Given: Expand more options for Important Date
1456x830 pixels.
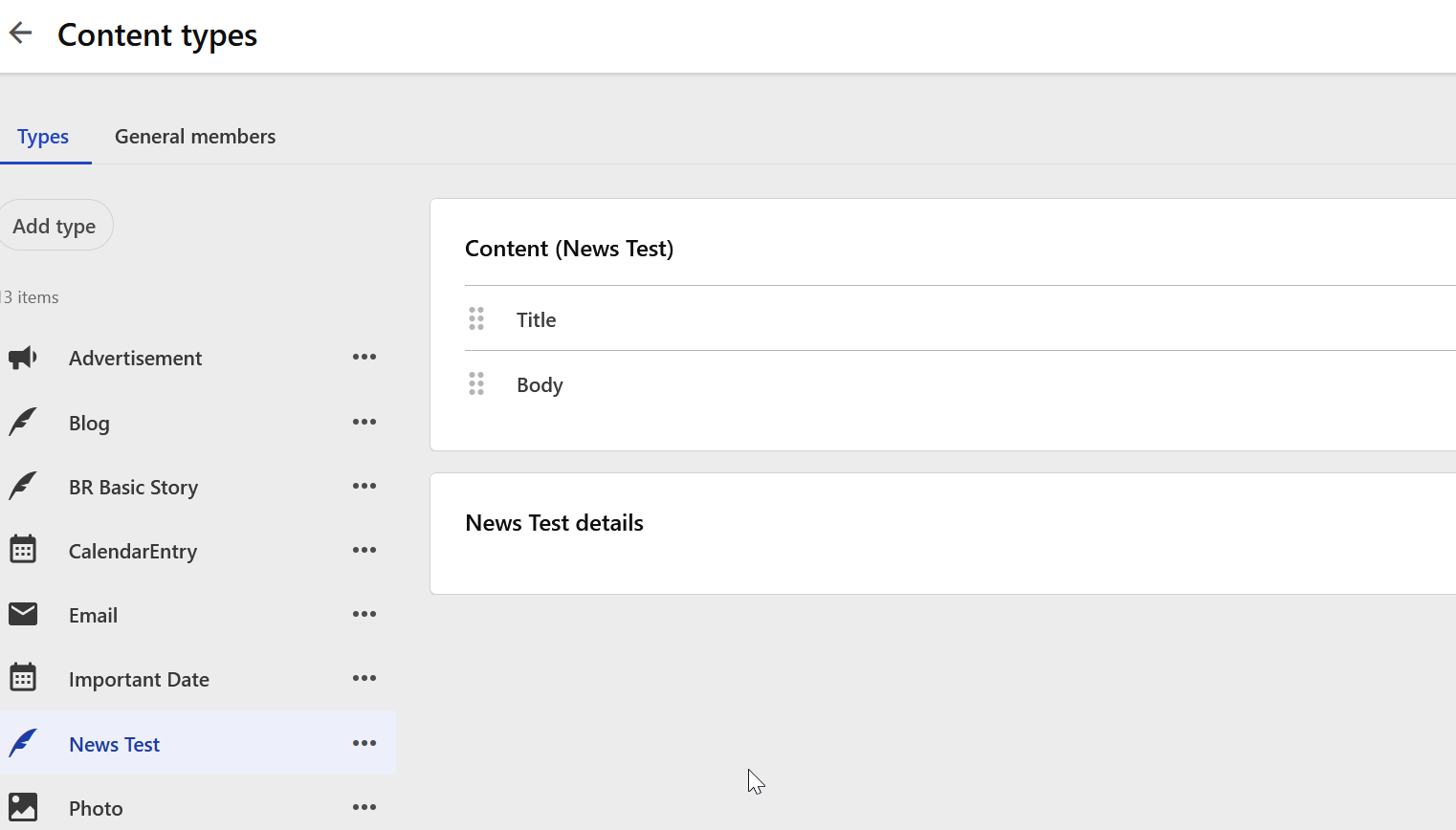Looking at the screenshot, I should tap(364, 678).
